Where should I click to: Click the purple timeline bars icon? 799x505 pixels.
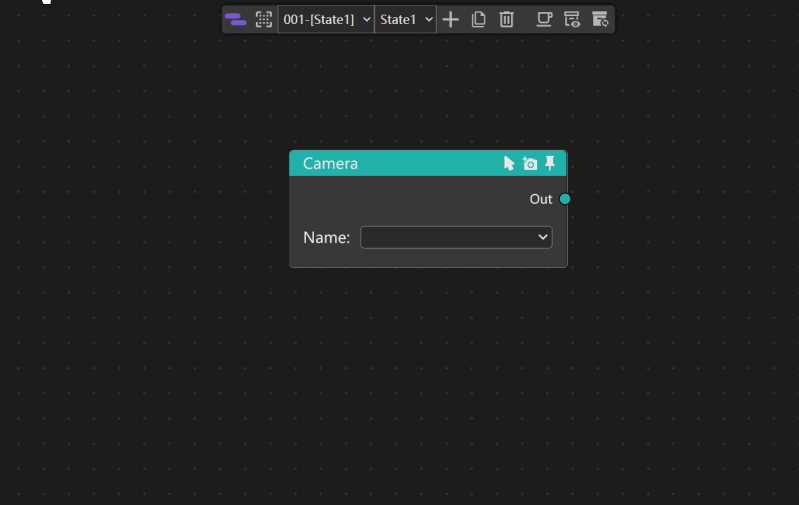[x=235, y=19]
